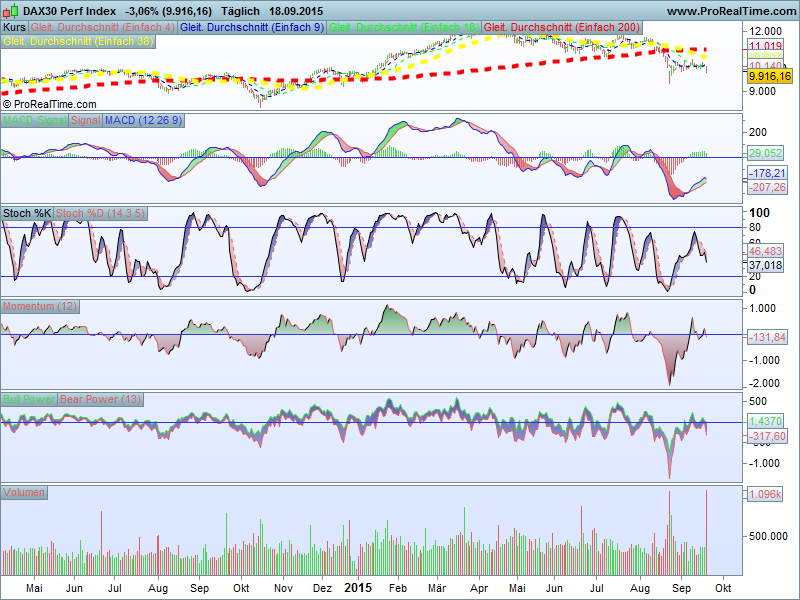
Task: Click the Okt marker at the time axis end
Action: [722, 588]
